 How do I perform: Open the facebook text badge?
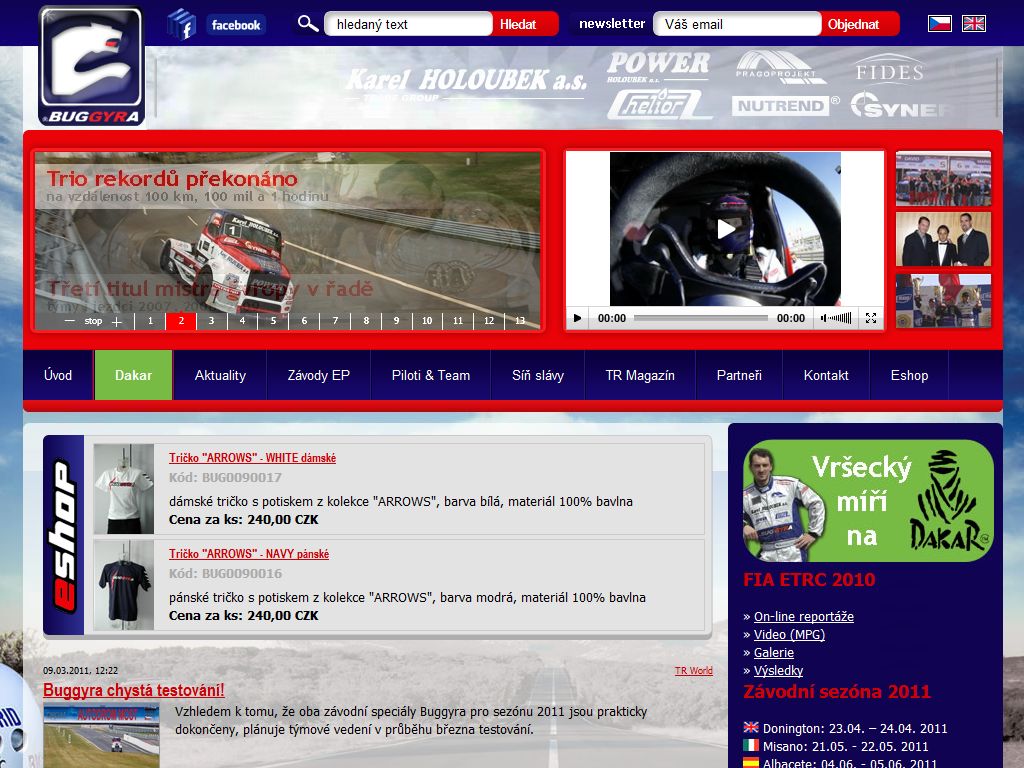pos(236,25)
